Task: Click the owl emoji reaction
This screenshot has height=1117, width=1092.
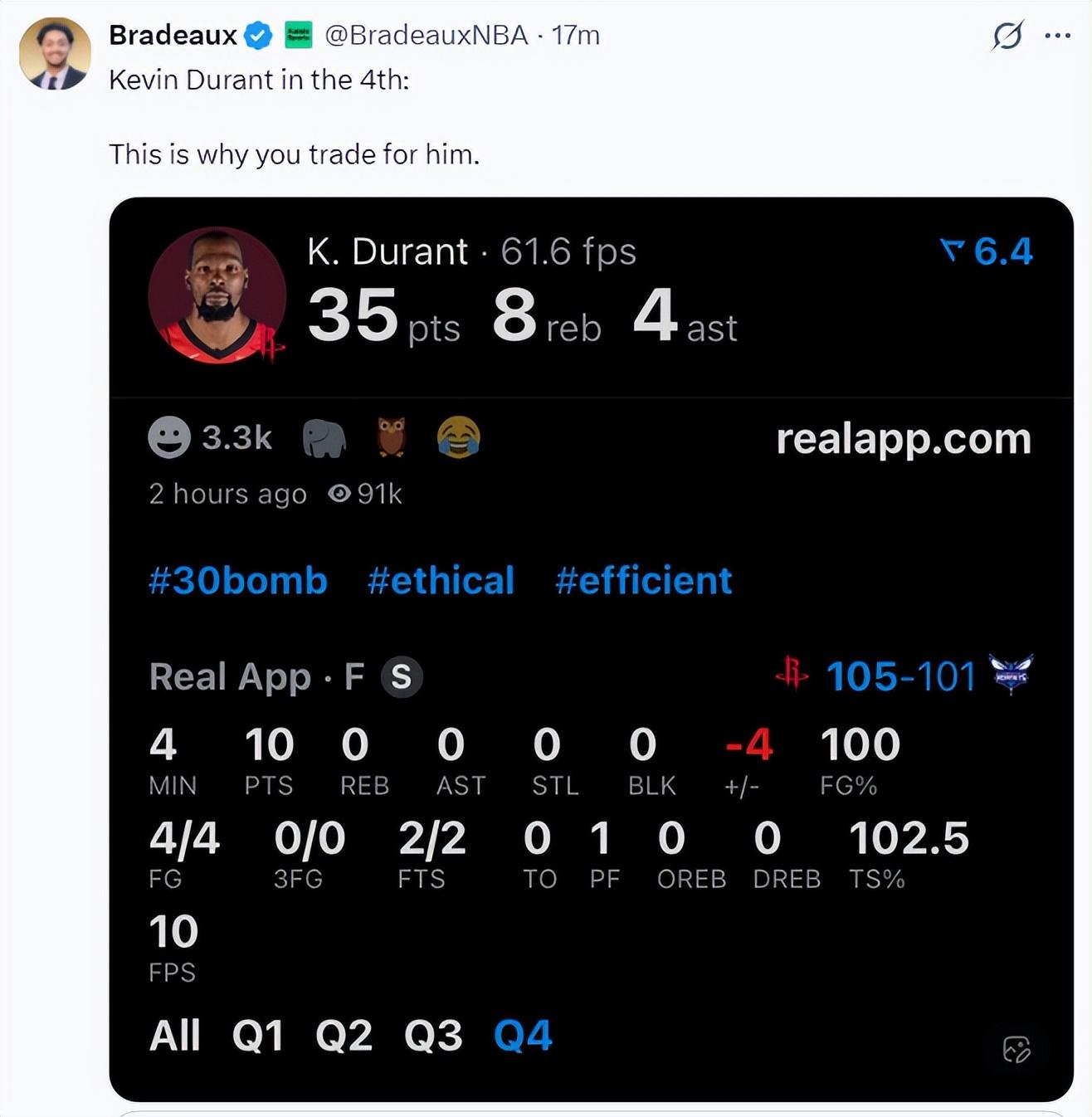Action: click(x=392, y=437)
